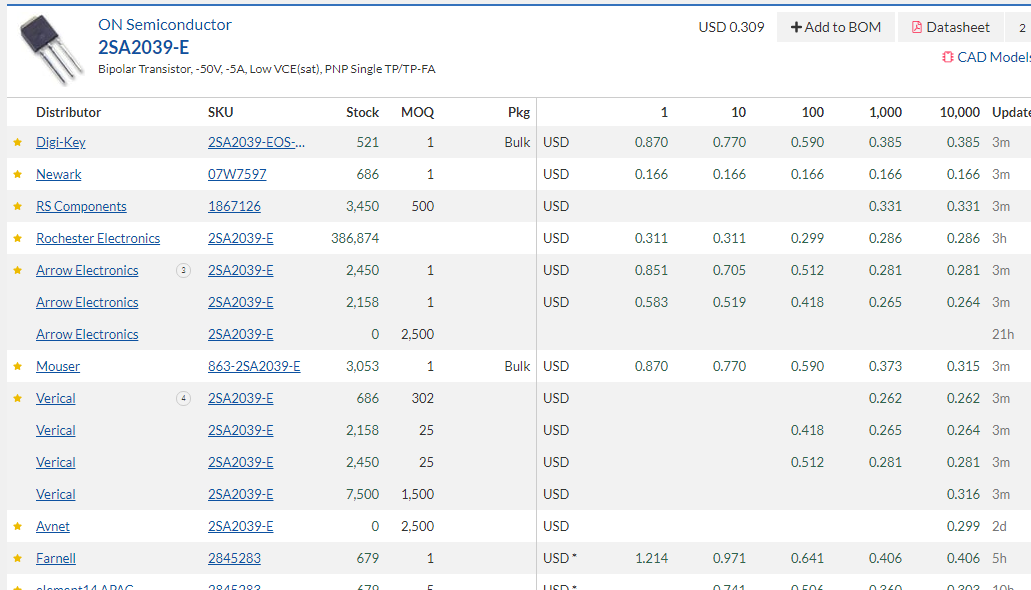
Task: Click the gold star next to Farnell
Action: [18, 558]
